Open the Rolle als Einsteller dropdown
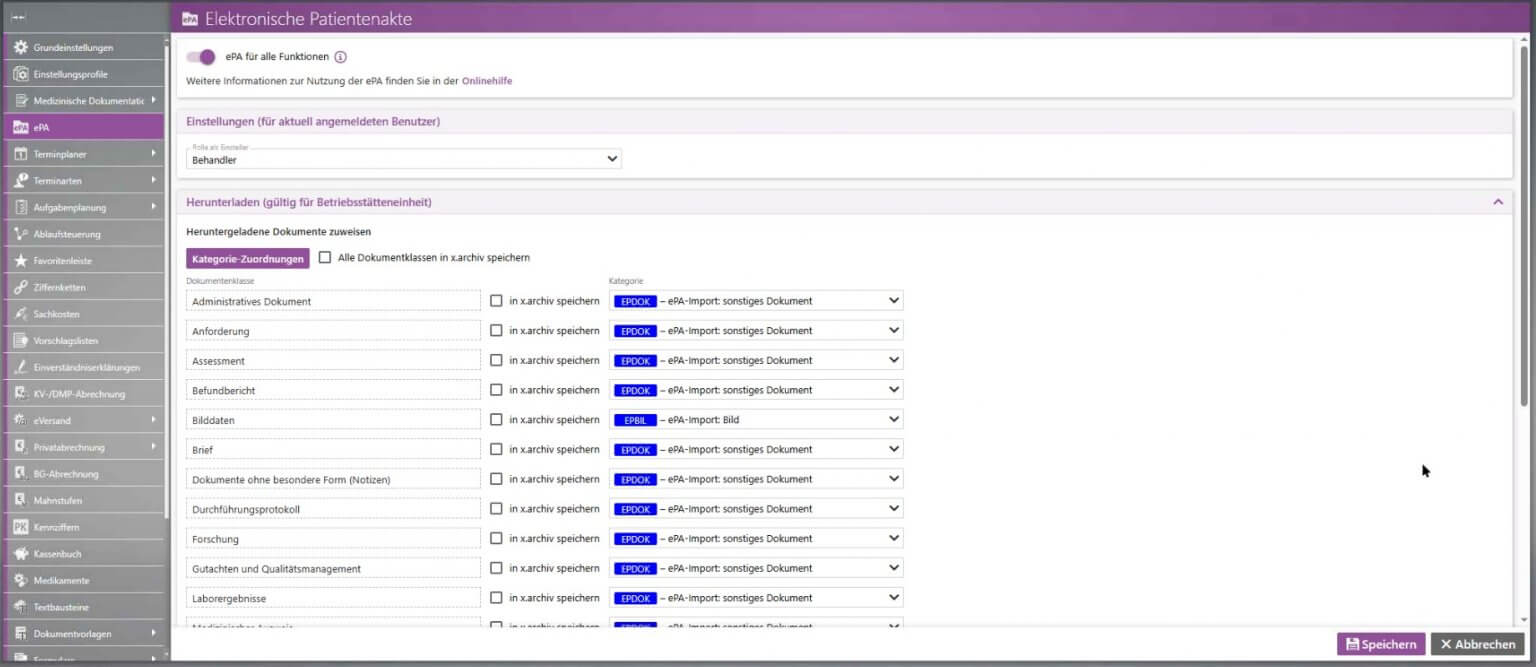This screenshot has width=1536, height=667. tap(404, 159)
